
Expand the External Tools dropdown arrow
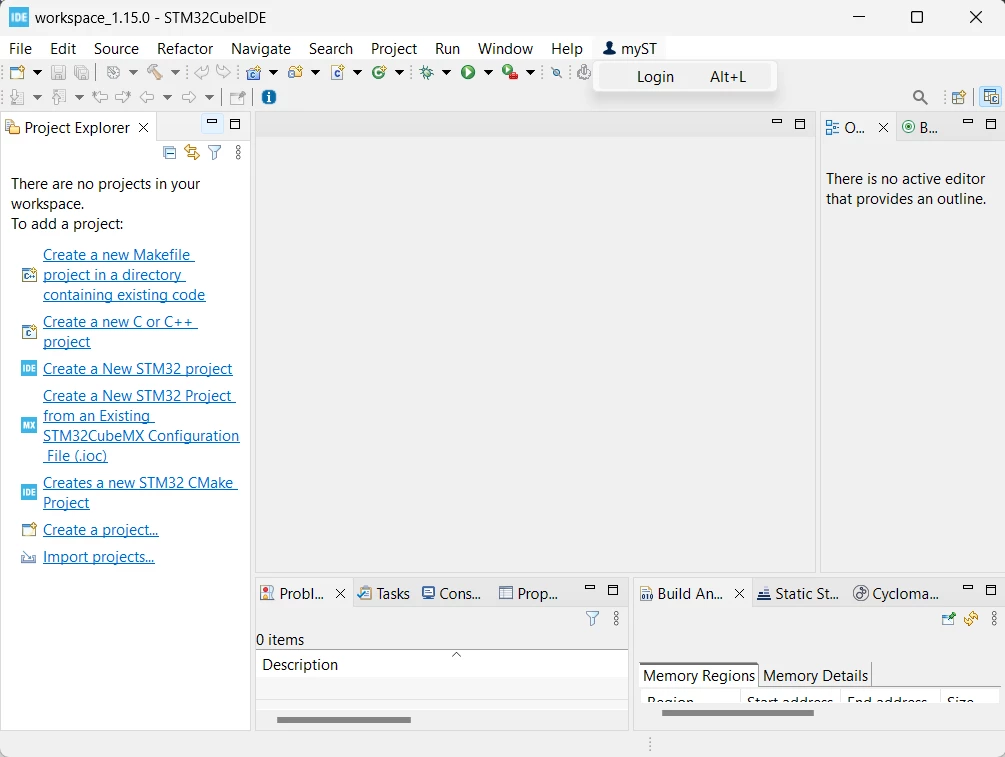[x=530, y=72]
